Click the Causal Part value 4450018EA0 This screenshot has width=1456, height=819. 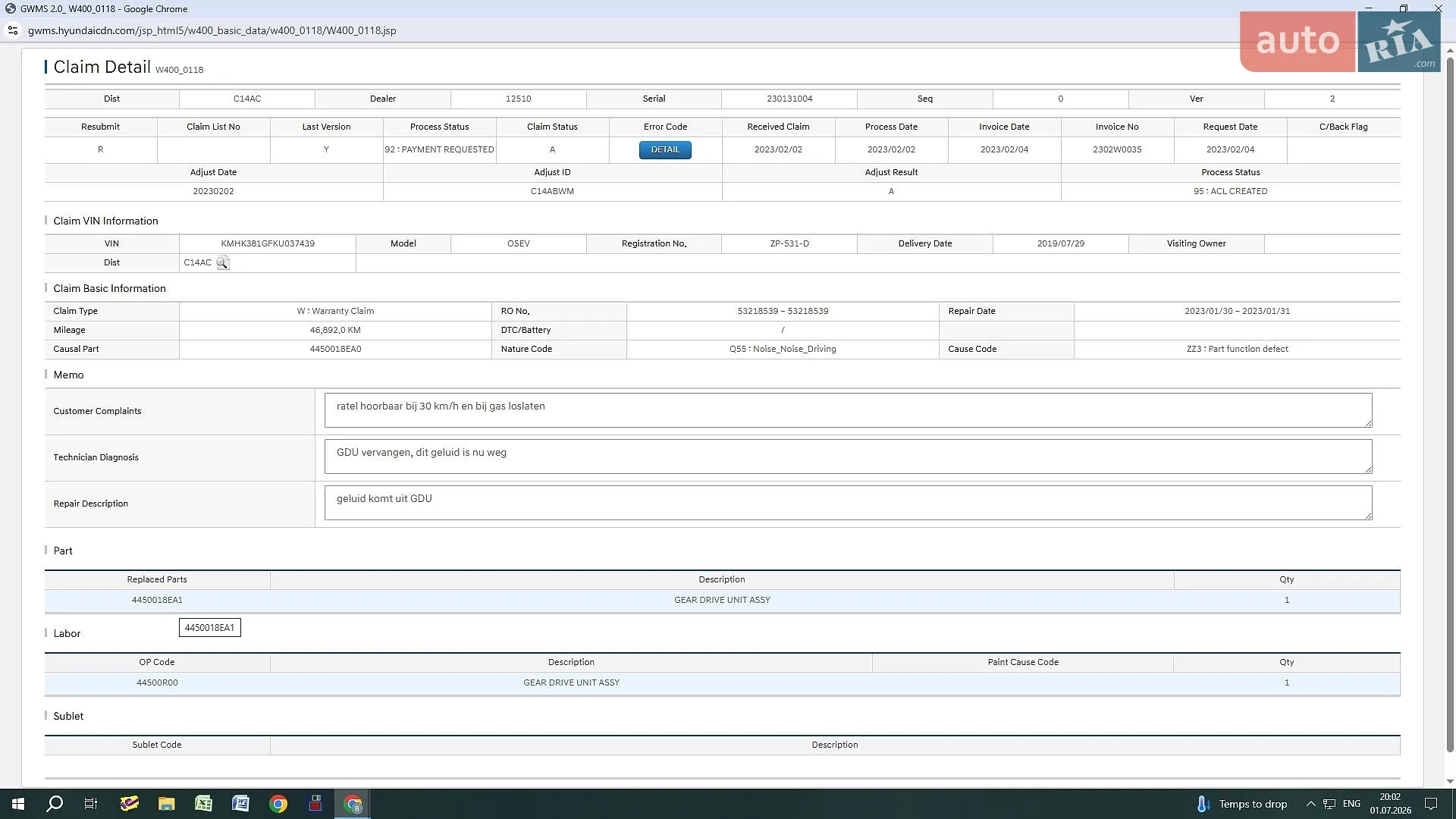pyautogui.click(x=335, y=350)
